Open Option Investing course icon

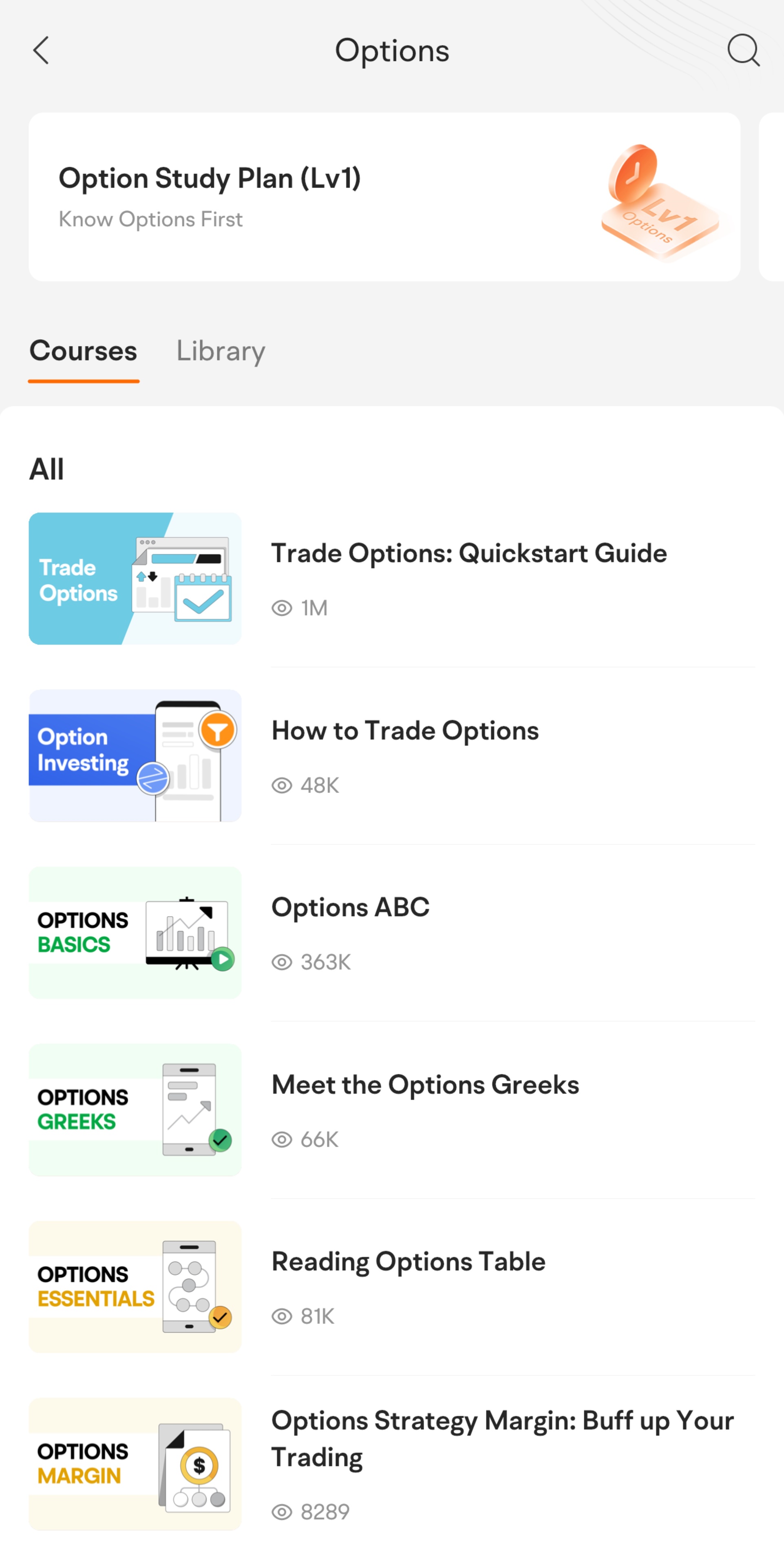[135, 755]
